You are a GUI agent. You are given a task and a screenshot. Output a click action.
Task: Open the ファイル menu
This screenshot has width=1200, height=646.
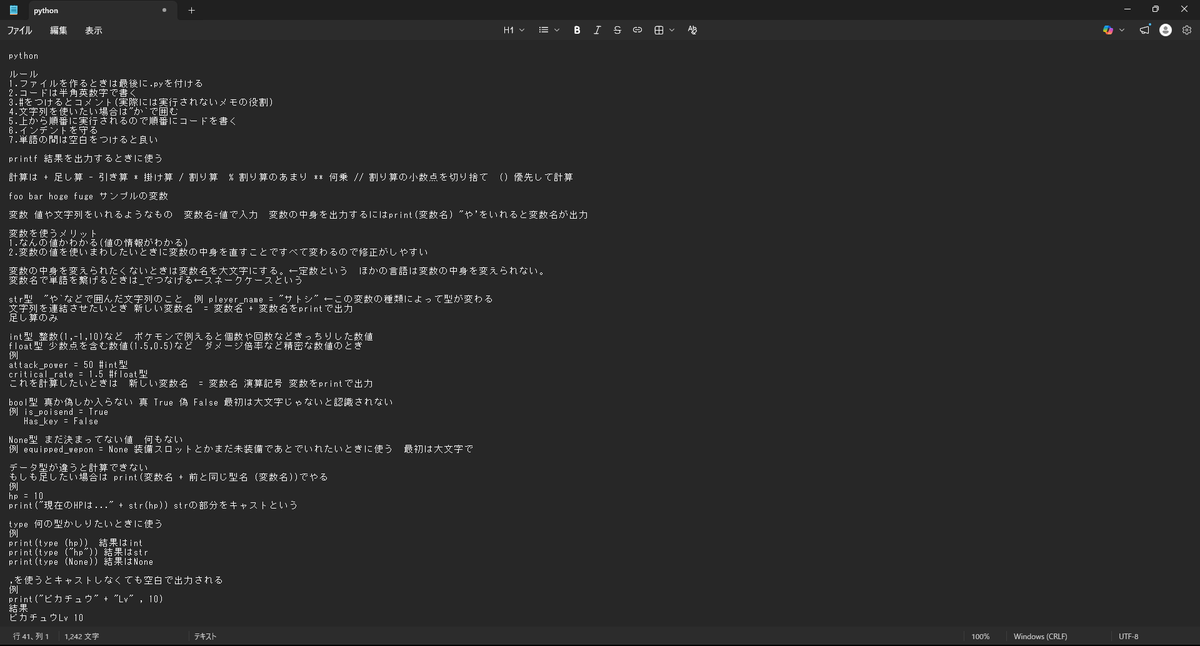point(19,30)
